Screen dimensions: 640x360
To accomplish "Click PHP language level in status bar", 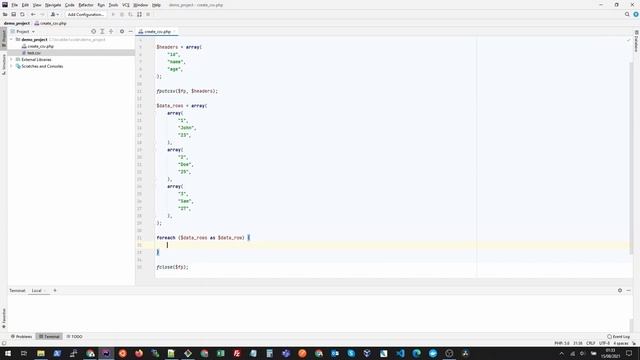I will pos(562,343).
